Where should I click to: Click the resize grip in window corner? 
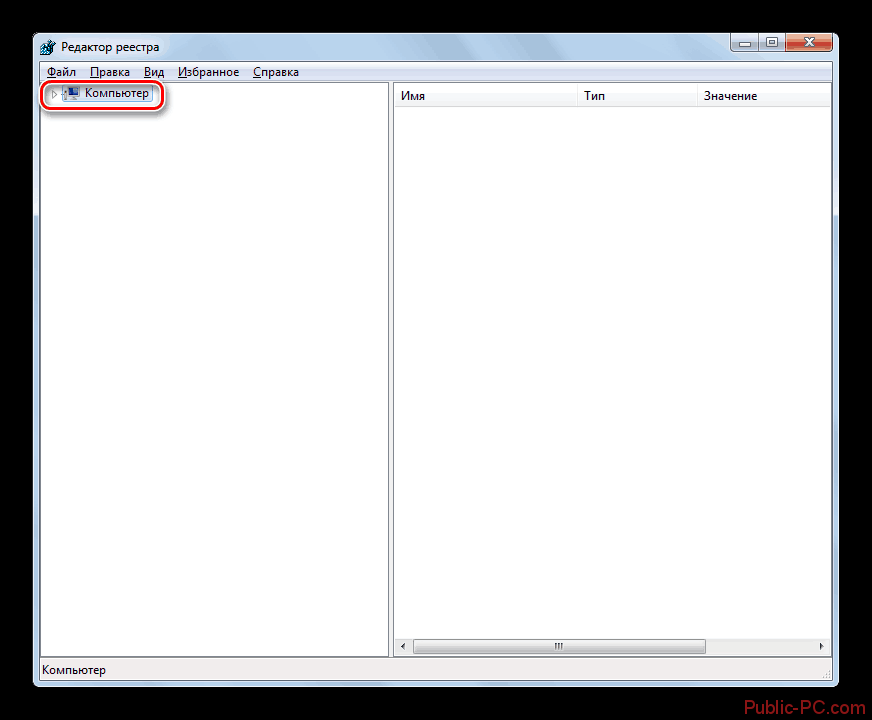pyautogui.click(x=826, y=675)
